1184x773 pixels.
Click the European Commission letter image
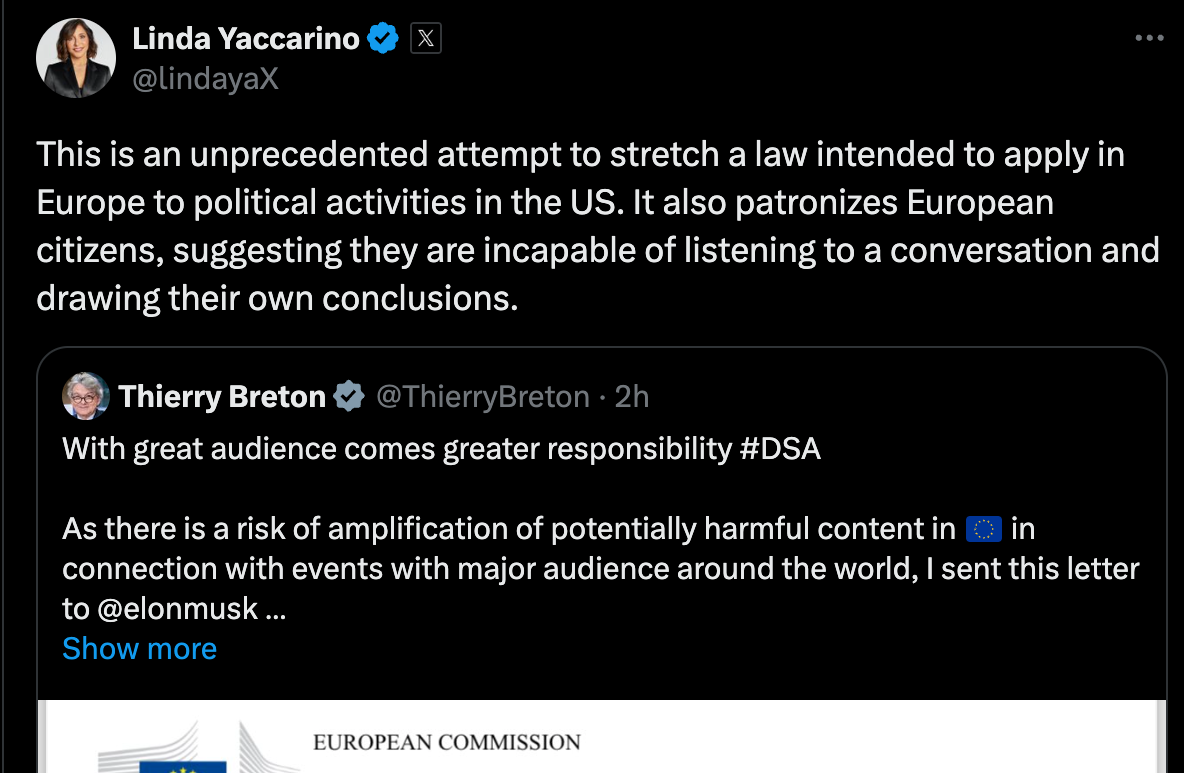pyautogui.click(x=600, y=740)
